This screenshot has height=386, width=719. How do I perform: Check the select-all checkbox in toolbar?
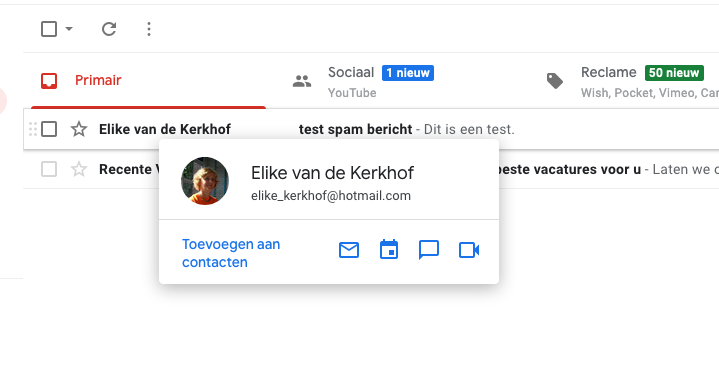[49, 29]
